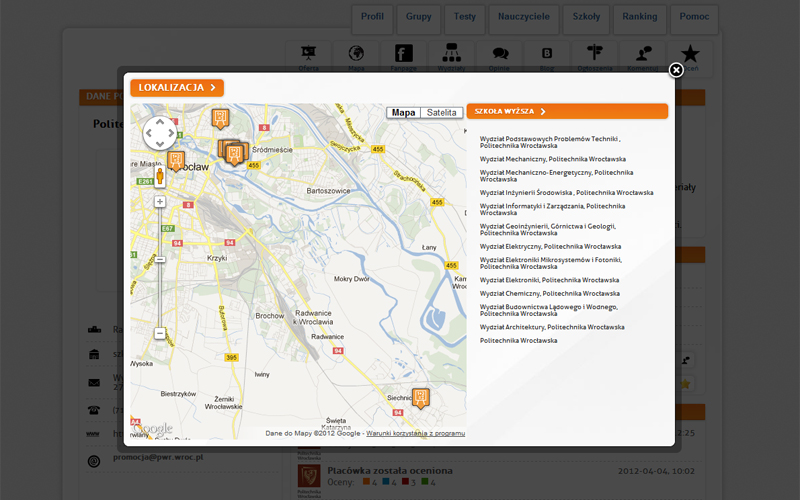Click the map zoom slider handle

(160, 260)
